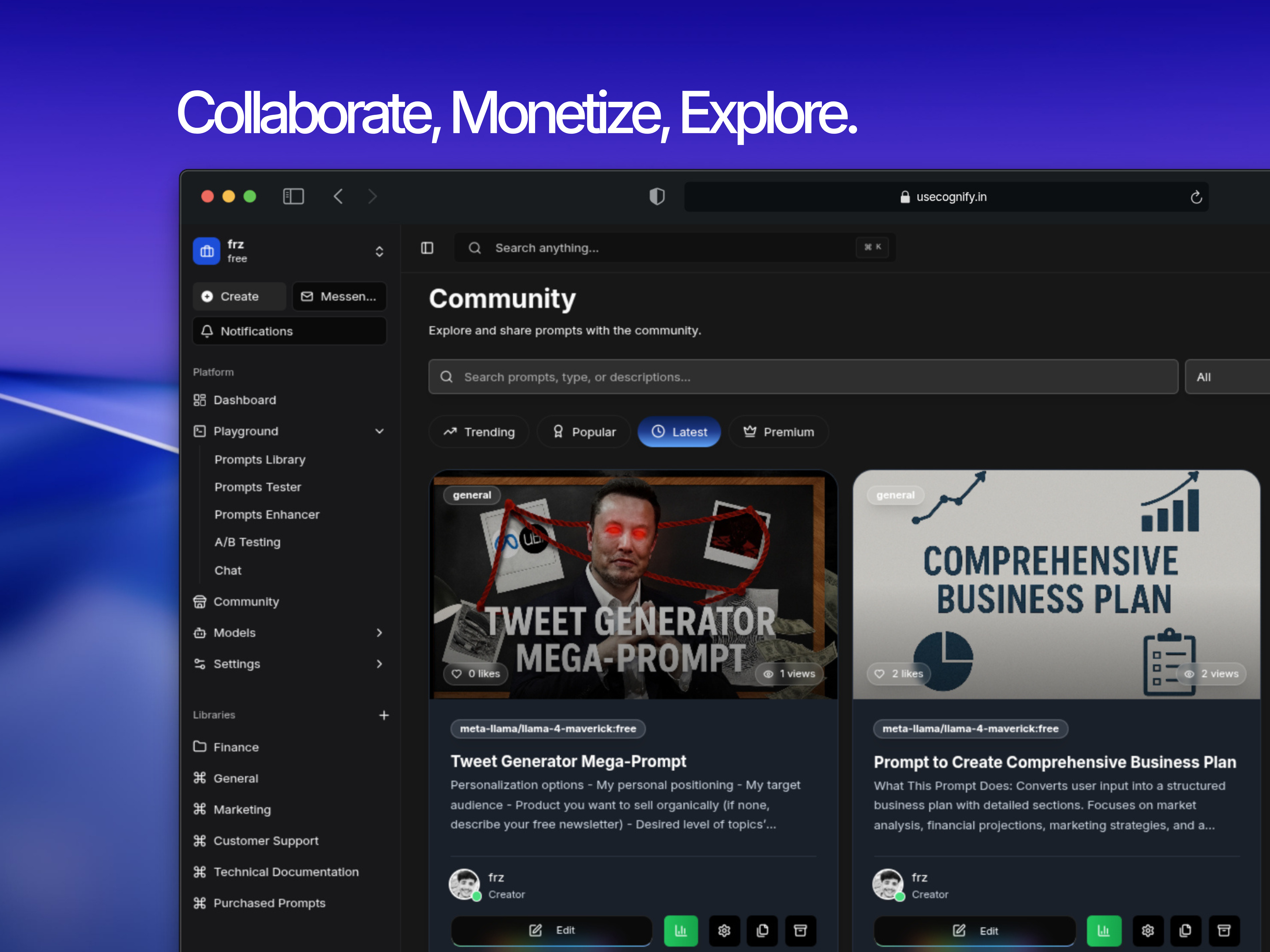Screen dimensions: 1270x952
Task: Select the Premium tab
Action: [x=779, y=432]
